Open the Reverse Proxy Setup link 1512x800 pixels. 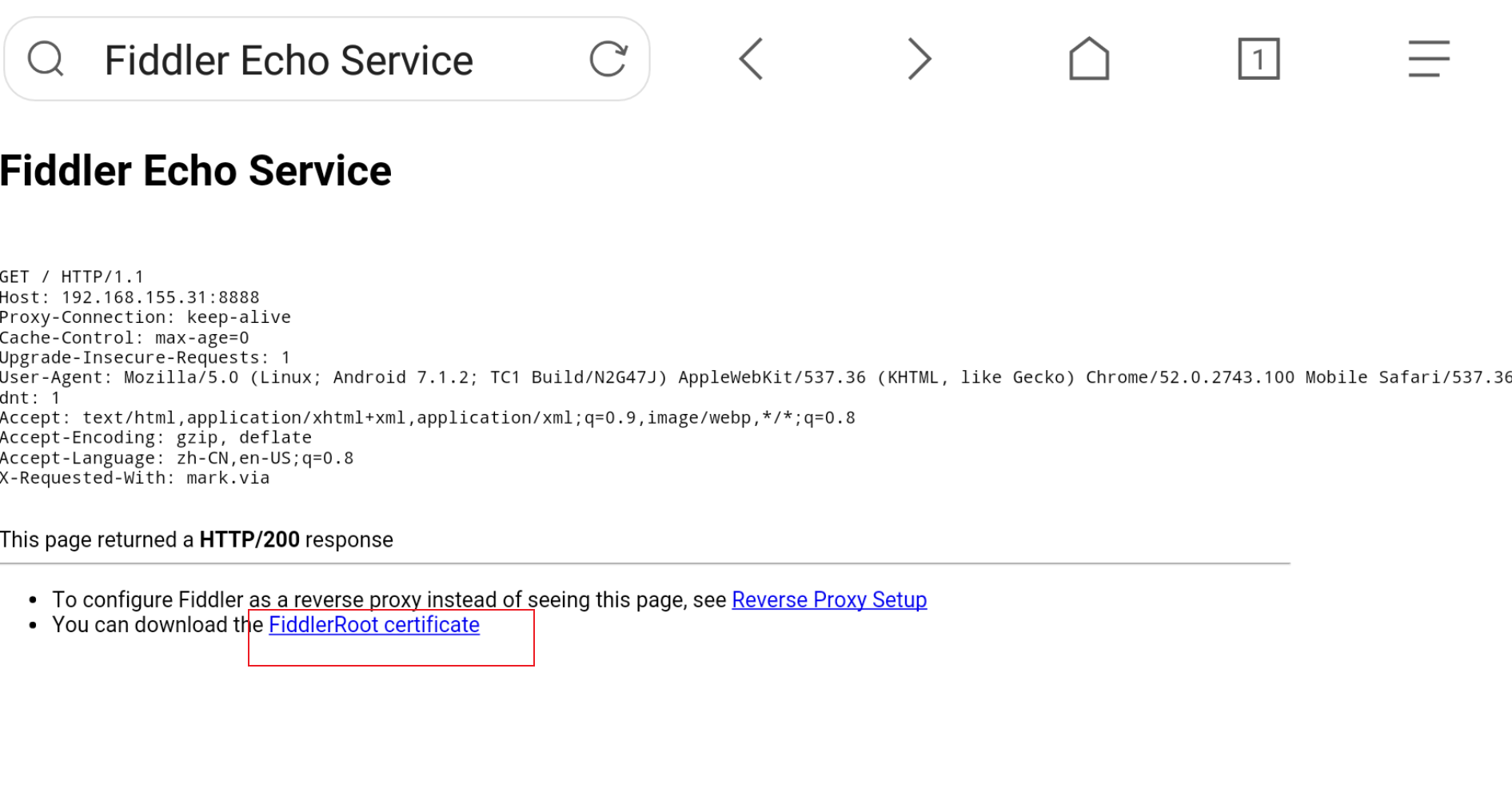click(x=829, y=599)
